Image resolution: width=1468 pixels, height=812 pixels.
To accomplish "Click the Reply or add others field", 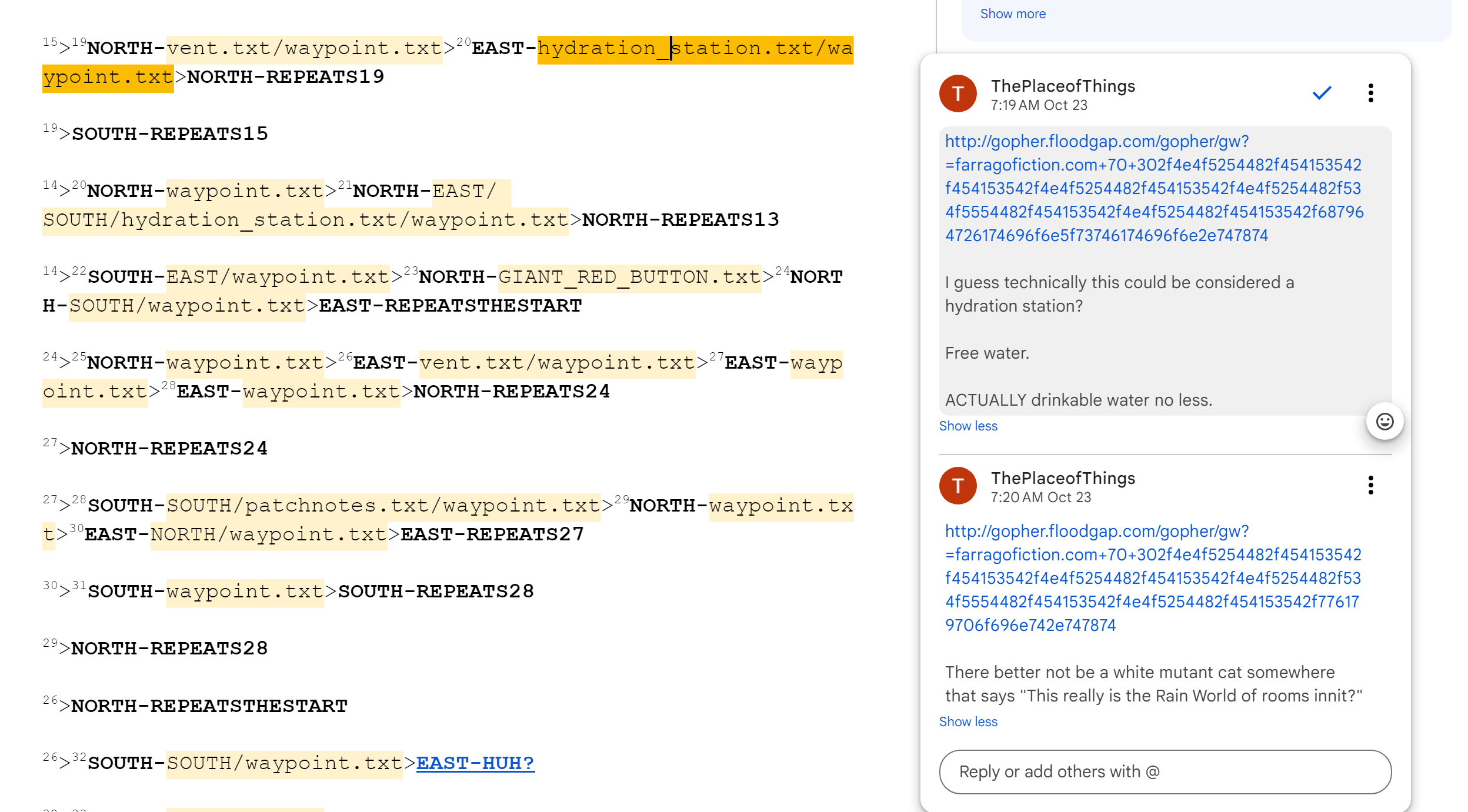I will [1165, 772].
